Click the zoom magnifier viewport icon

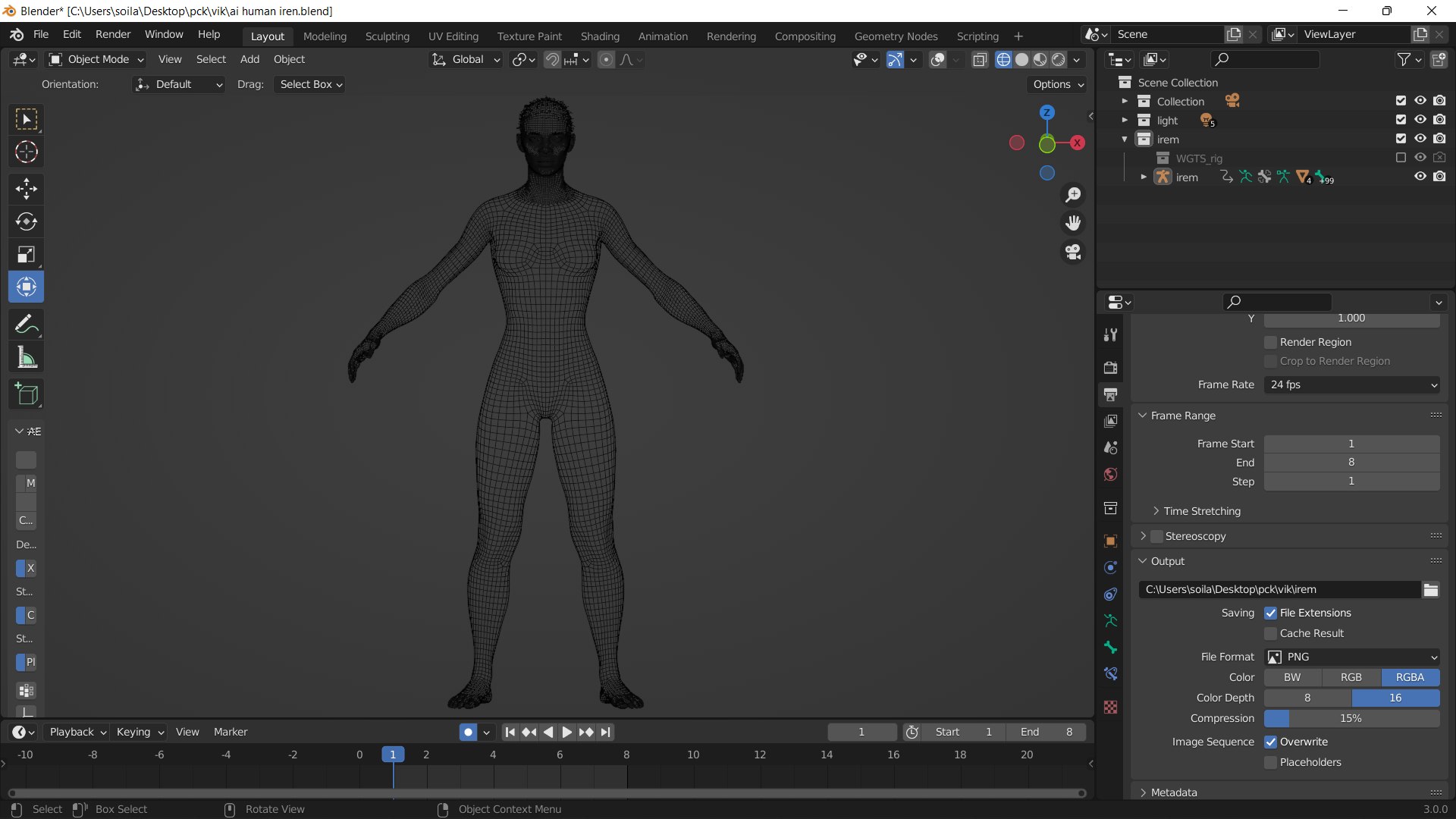tap(1073, 195)
